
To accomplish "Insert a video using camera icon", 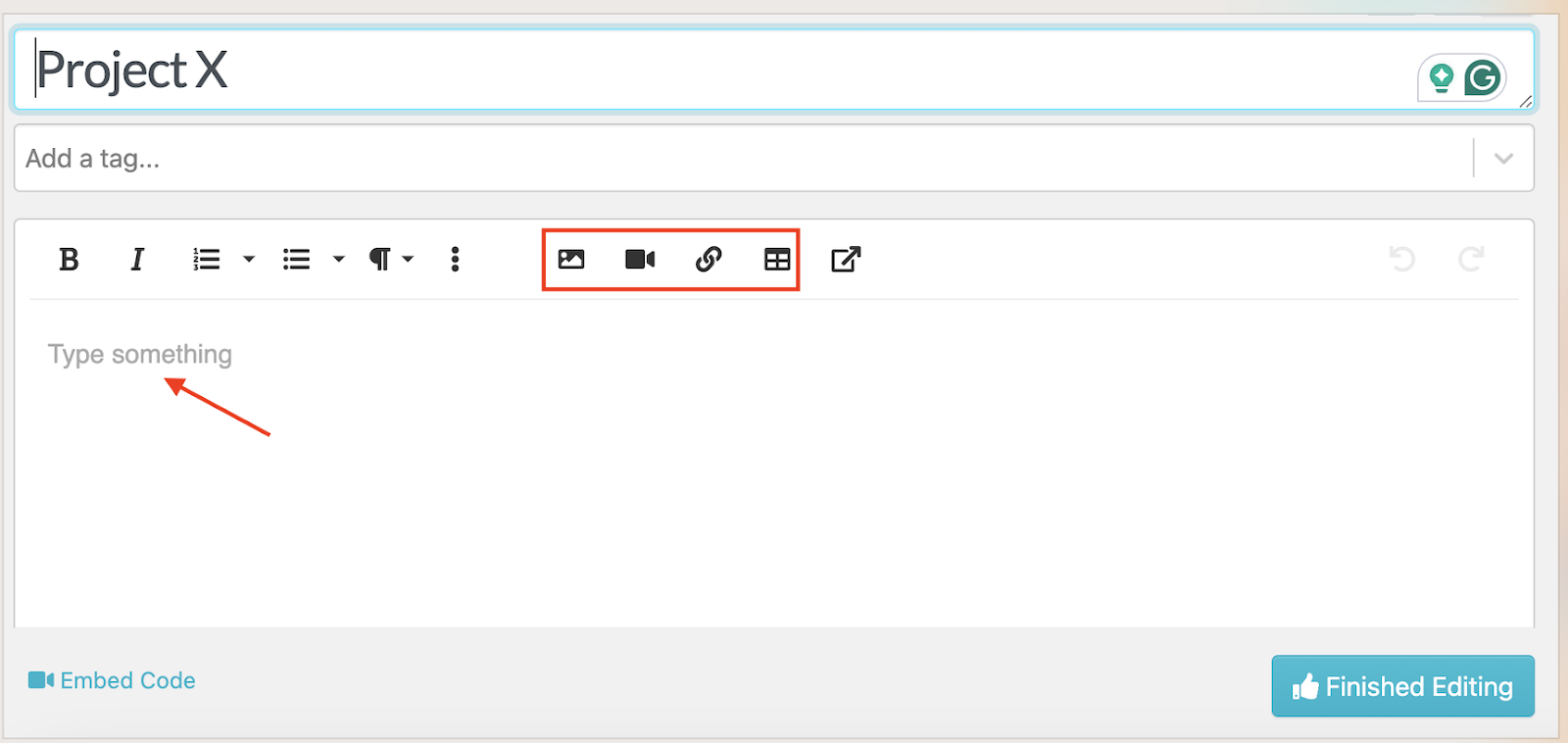I will (640, 260).
